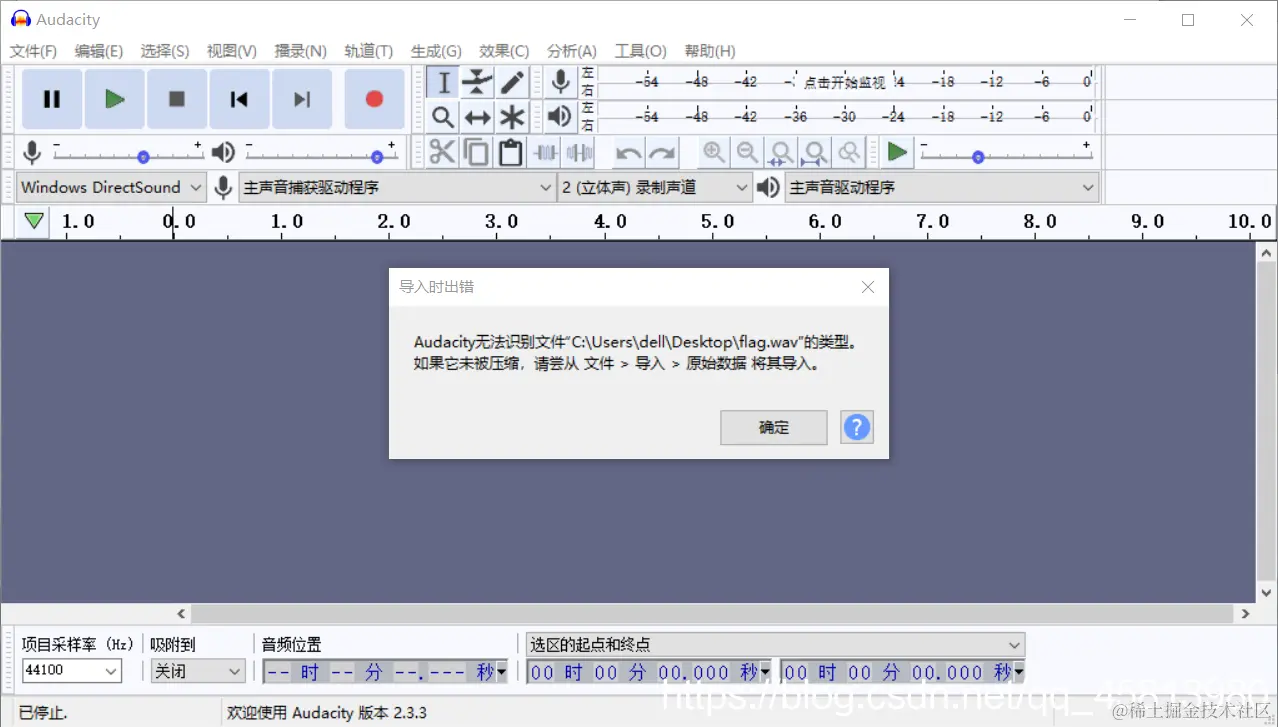Skip to start of project

pyautogui.click(x=239, y=99)
